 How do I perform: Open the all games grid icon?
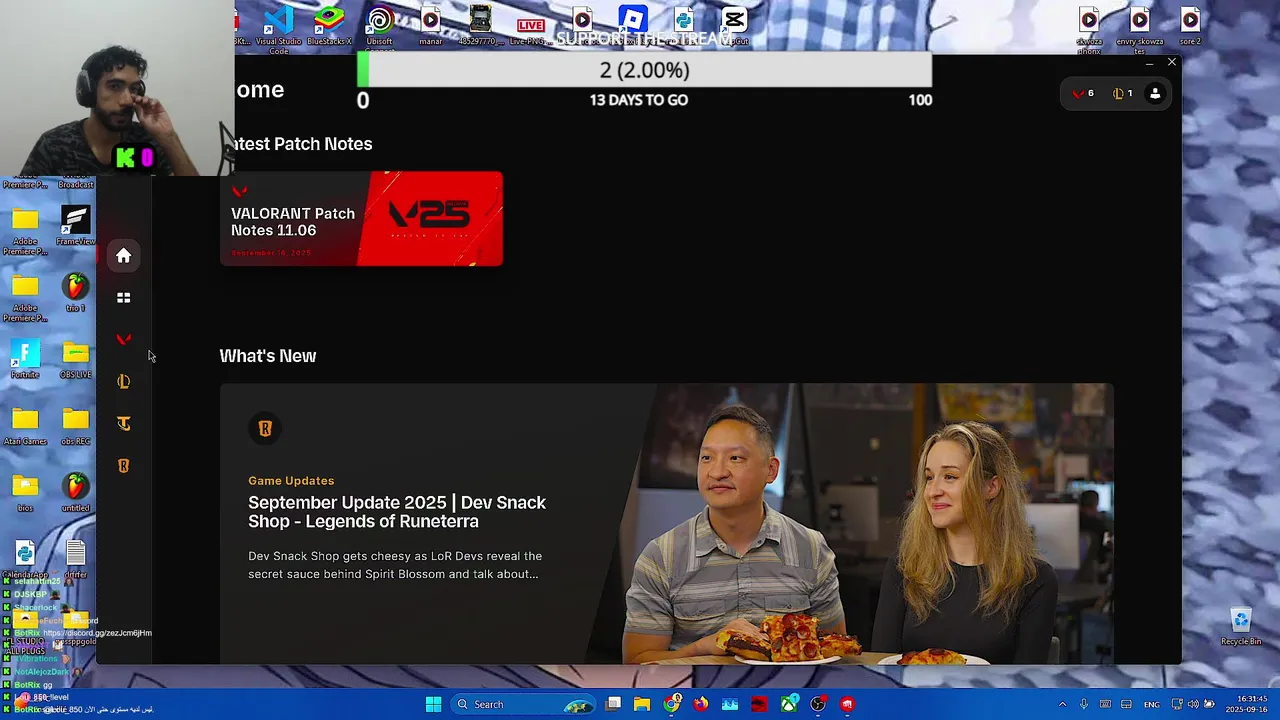[x=123, y=298]
